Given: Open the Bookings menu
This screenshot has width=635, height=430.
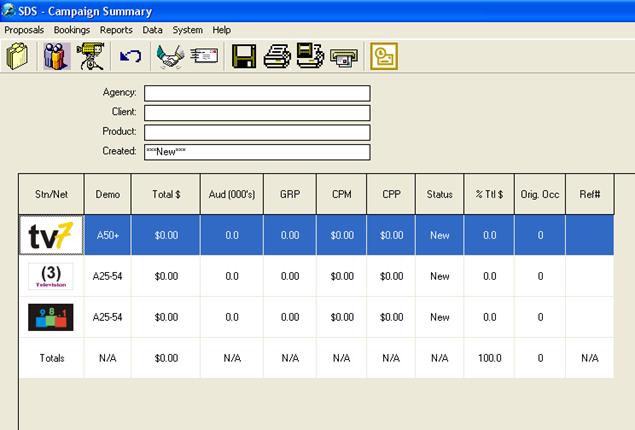Looking at the screenshot, I should 72,30.
